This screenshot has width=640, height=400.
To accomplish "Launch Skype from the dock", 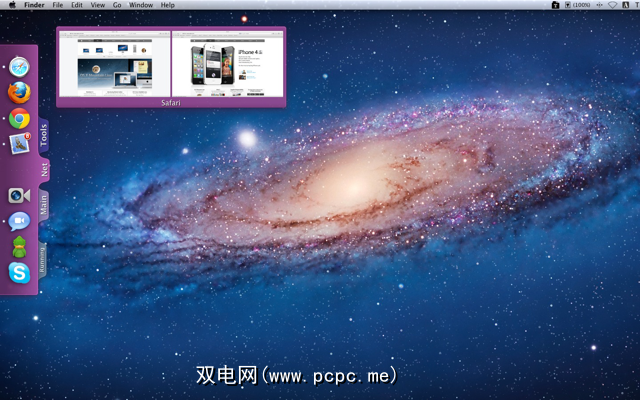I will click(x=19, y=273).
